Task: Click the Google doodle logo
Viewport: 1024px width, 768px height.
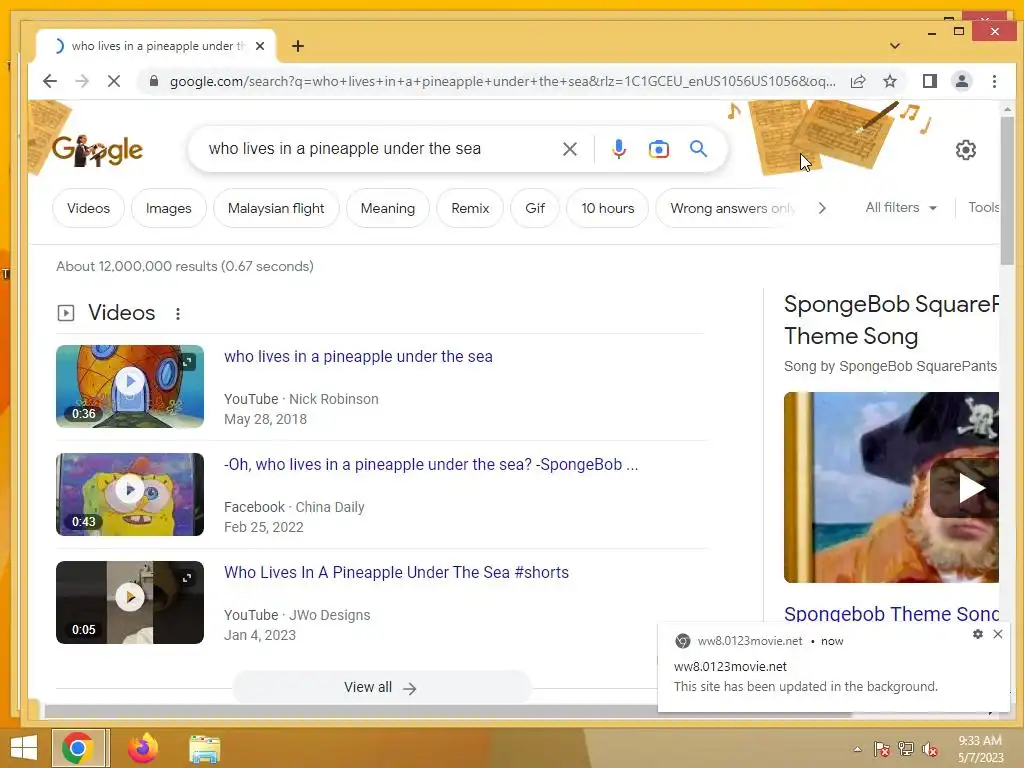Action: [x=97, y=150]
